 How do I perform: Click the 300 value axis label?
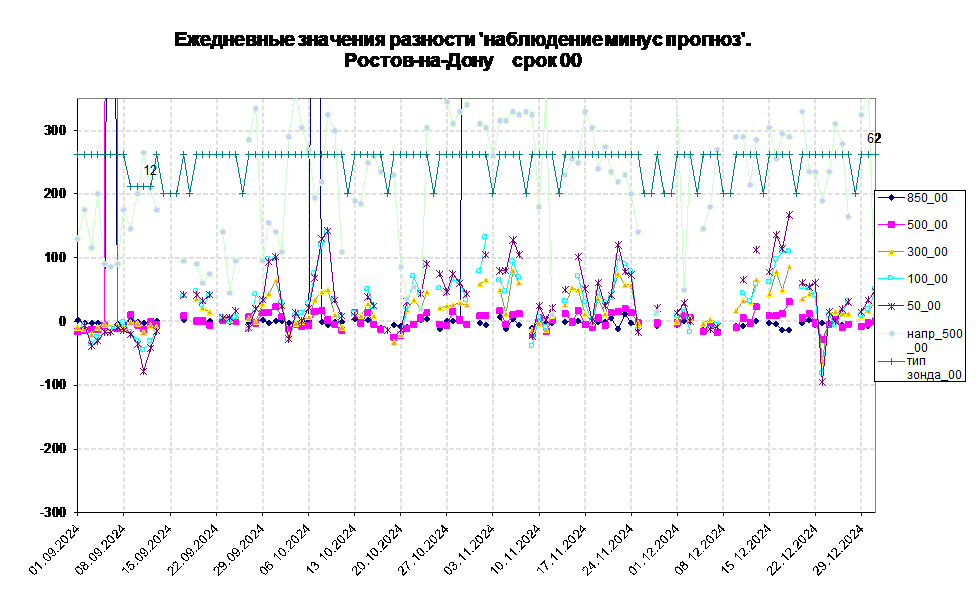point(54,130)
